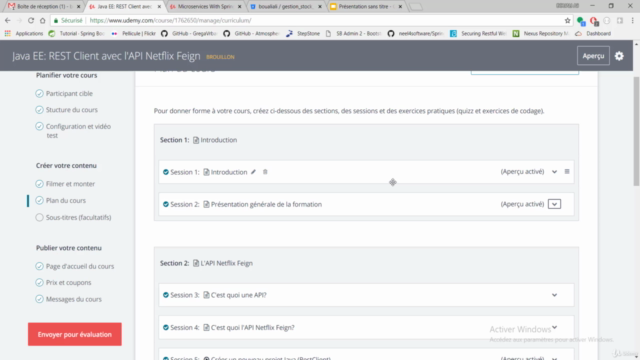Toggle Participant cible check circle
The height and width of the screenshot is (360, 640).
point(39,93)
